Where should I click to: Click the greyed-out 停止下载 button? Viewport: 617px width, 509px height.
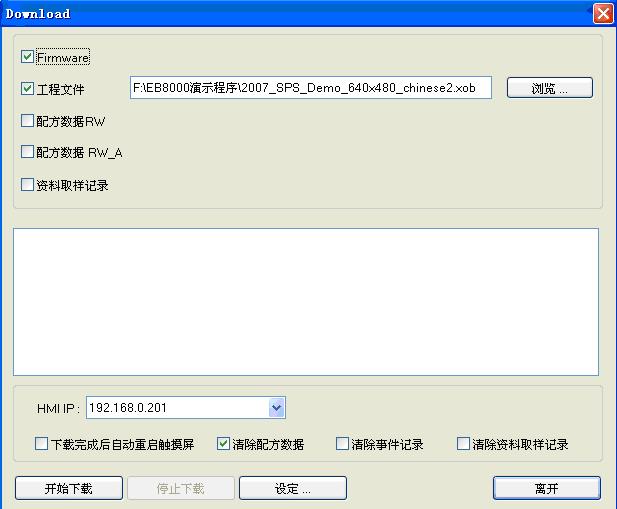(181, 488)
